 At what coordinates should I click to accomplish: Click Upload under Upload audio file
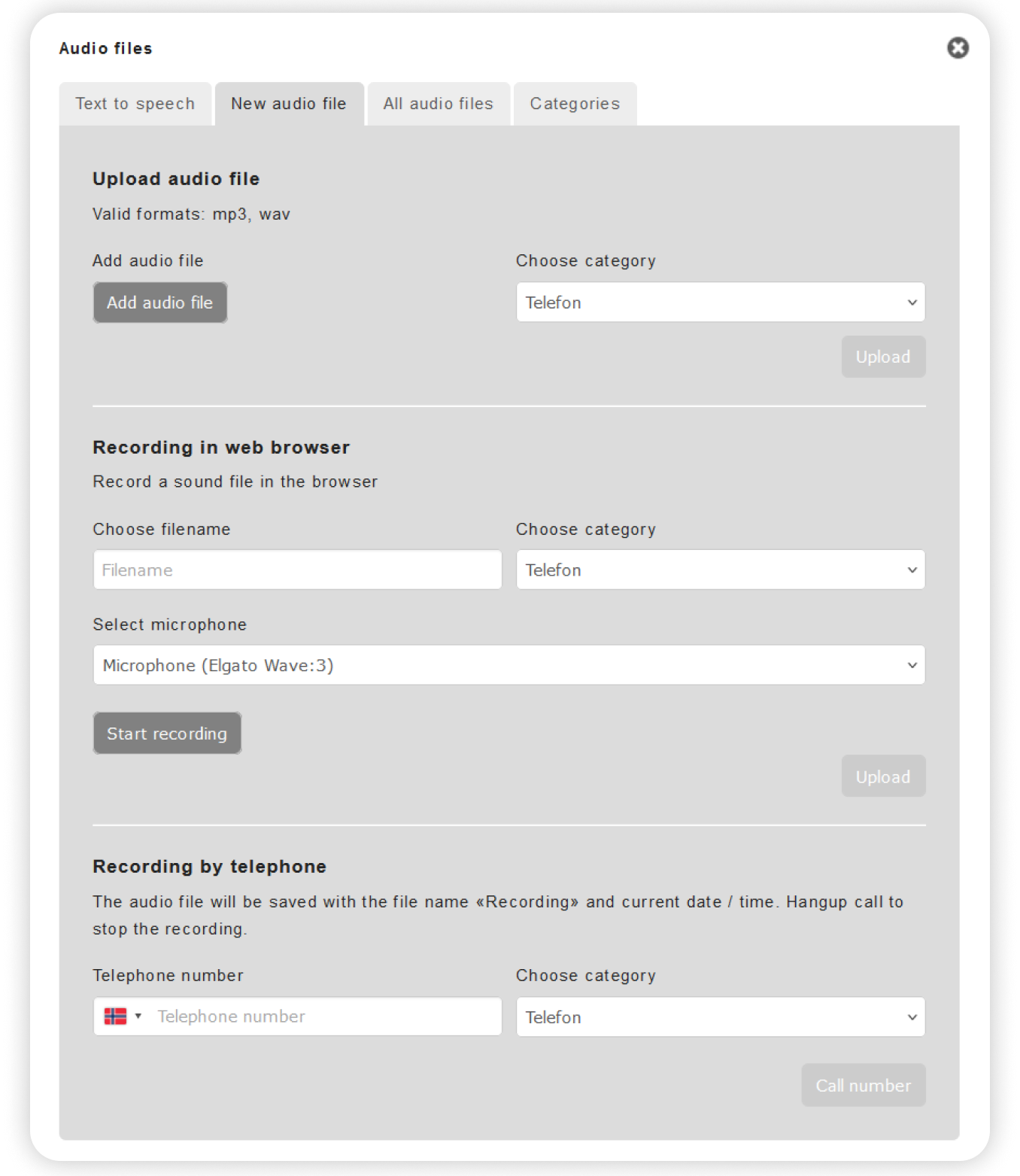[883, 357]
